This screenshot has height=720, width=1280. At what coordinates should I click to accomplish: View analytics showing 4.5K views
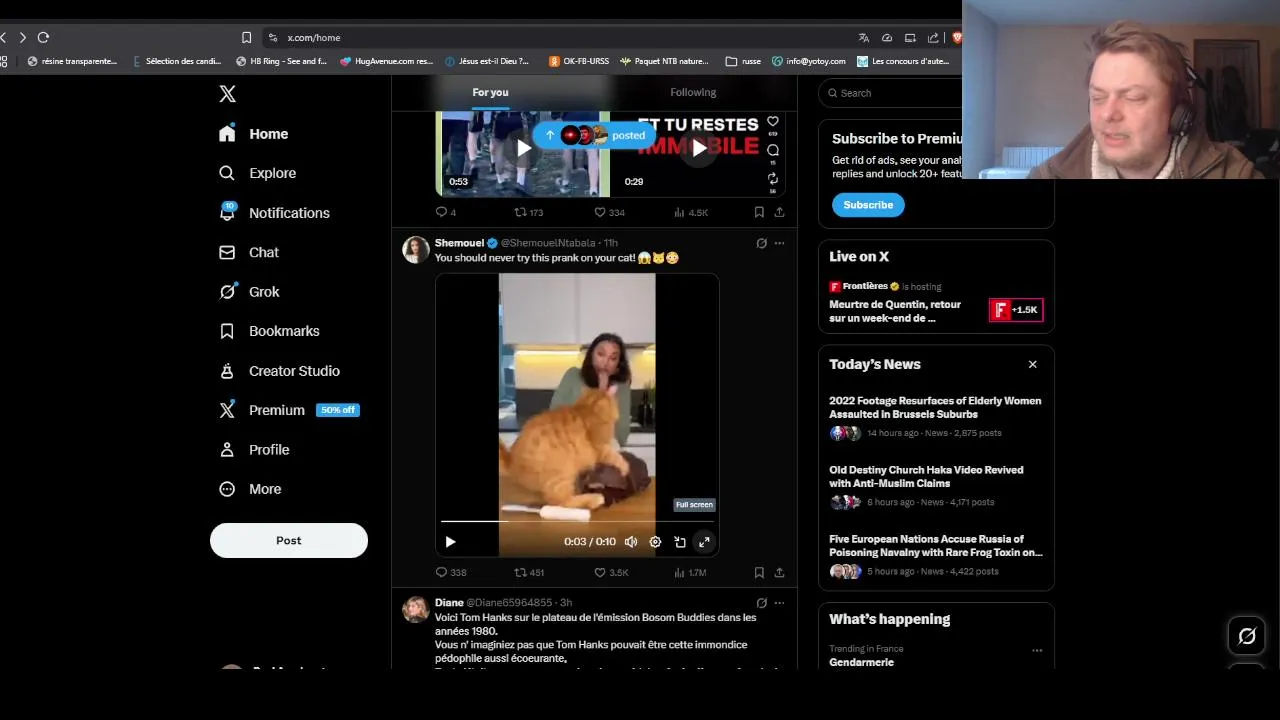(691, 212)
